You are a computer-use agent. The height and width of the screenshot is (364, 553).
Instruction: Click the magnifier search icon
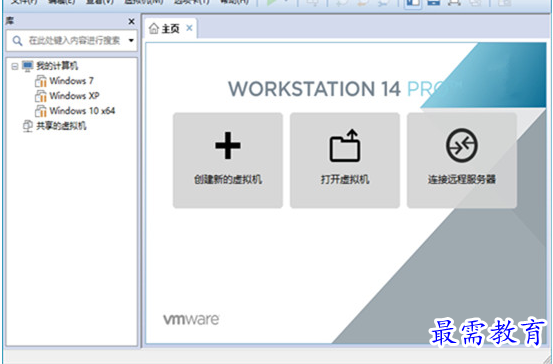point(17,41)
